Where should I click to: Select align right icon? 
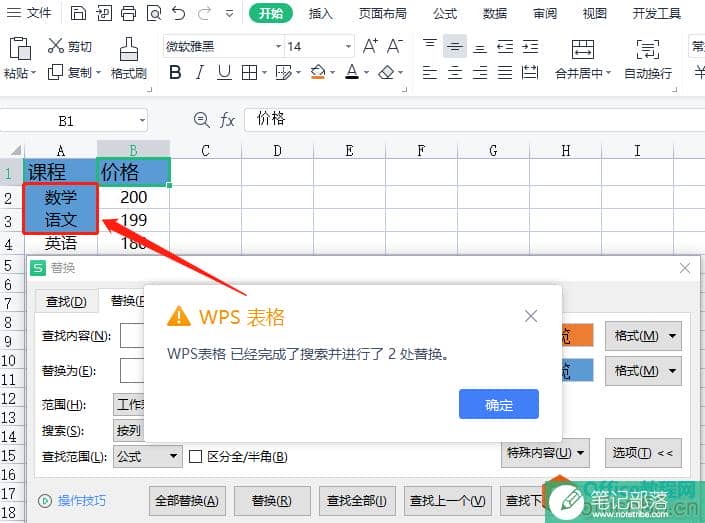click(480, 72)
